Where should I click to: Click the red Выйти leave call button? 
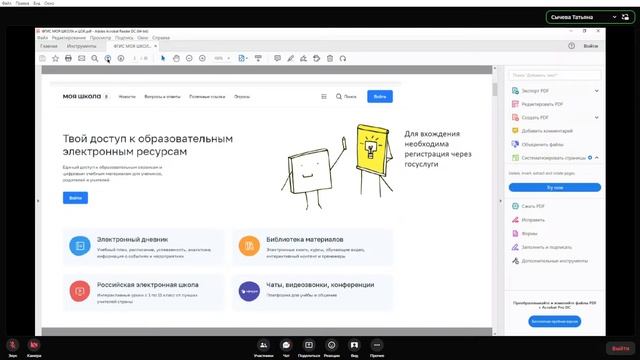coord(620,348)
